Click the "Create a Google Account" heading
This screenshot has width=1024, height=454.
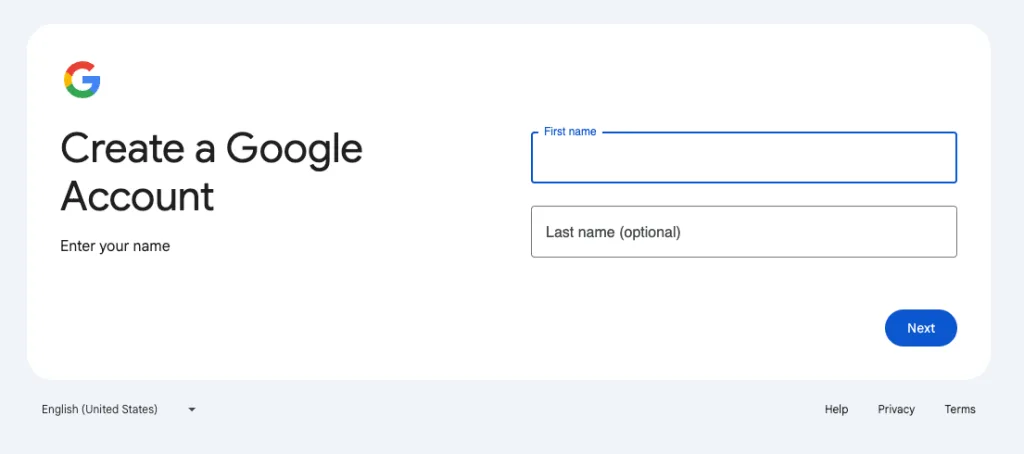[x=211, y=172]
